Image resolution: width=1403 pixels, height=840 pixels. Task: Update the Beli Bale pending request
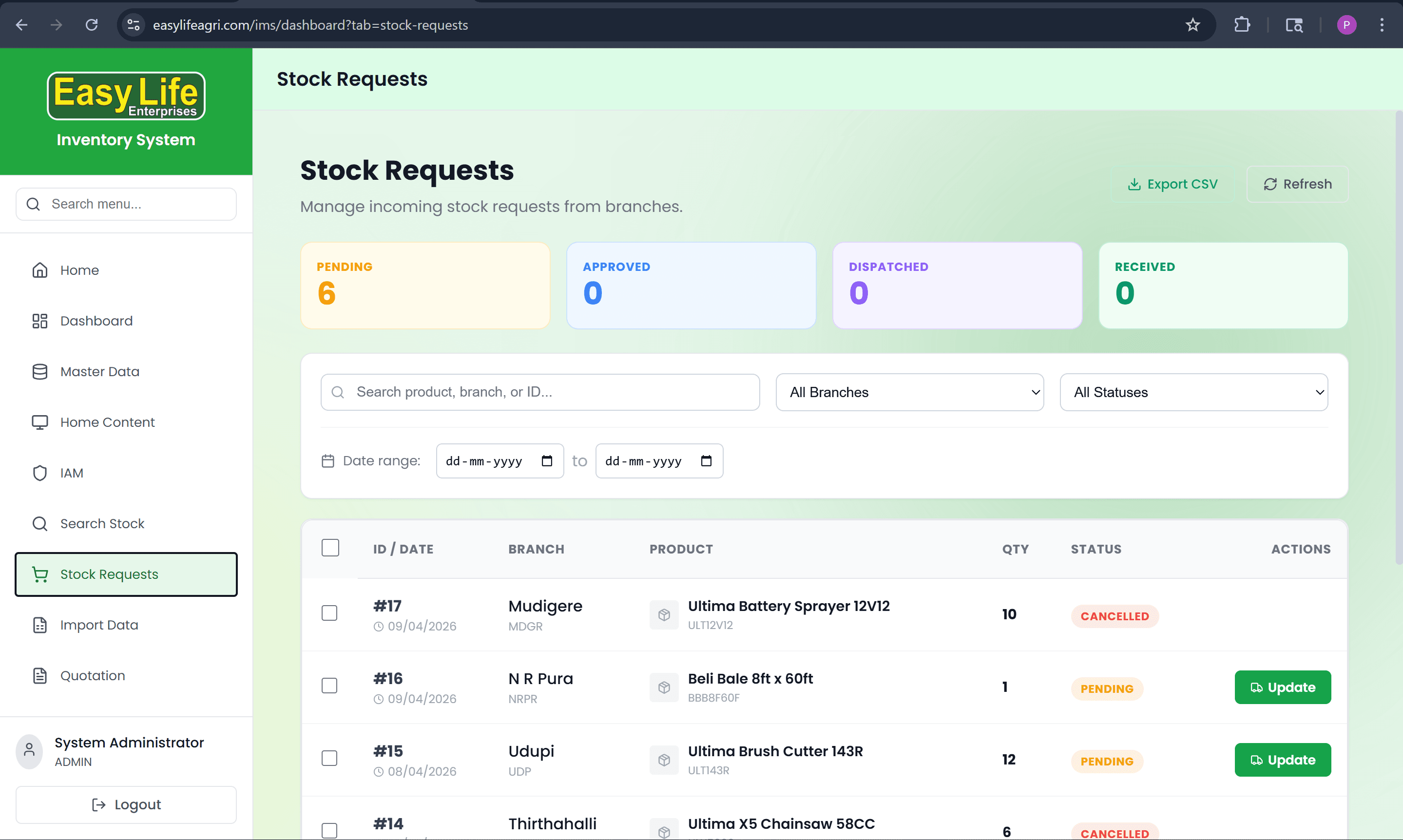1283,687
